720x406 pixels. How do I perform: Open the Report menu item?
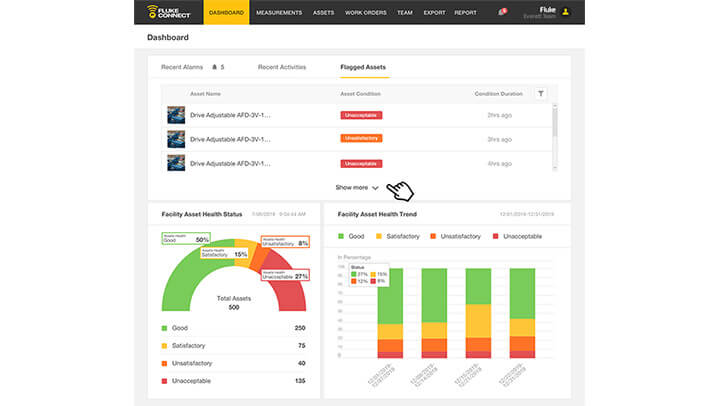tap(465, 13)
